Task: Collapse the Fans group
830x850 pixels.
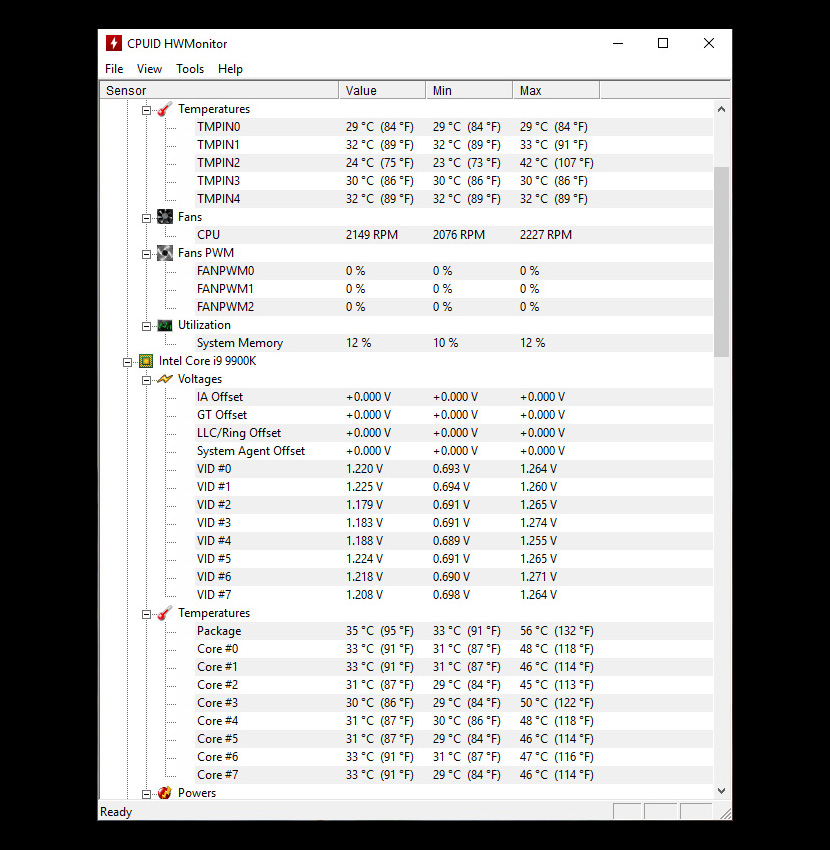Action: point(146,218)
